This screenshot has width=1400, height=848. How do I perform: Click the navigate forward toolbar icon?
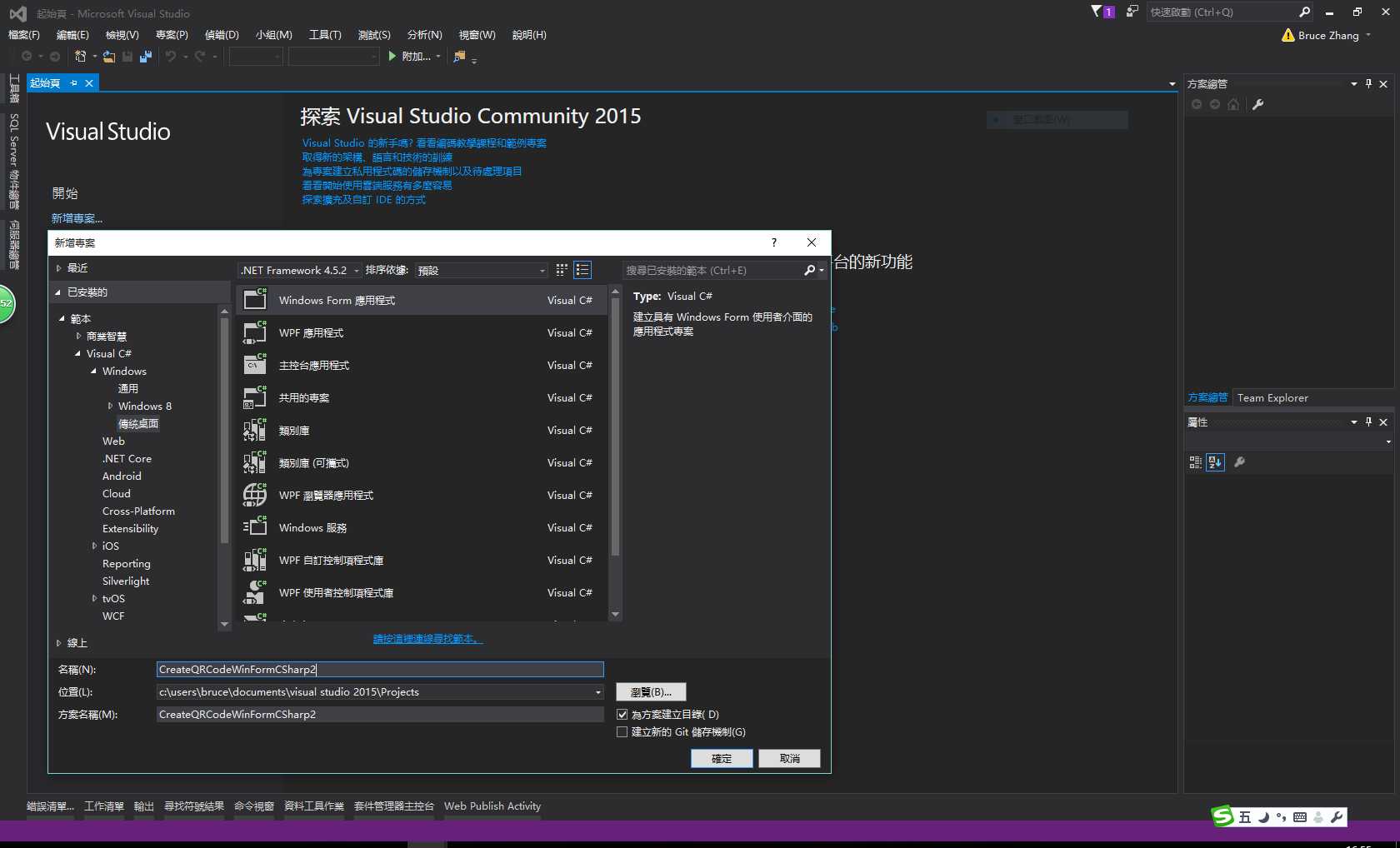click(55, 56)
